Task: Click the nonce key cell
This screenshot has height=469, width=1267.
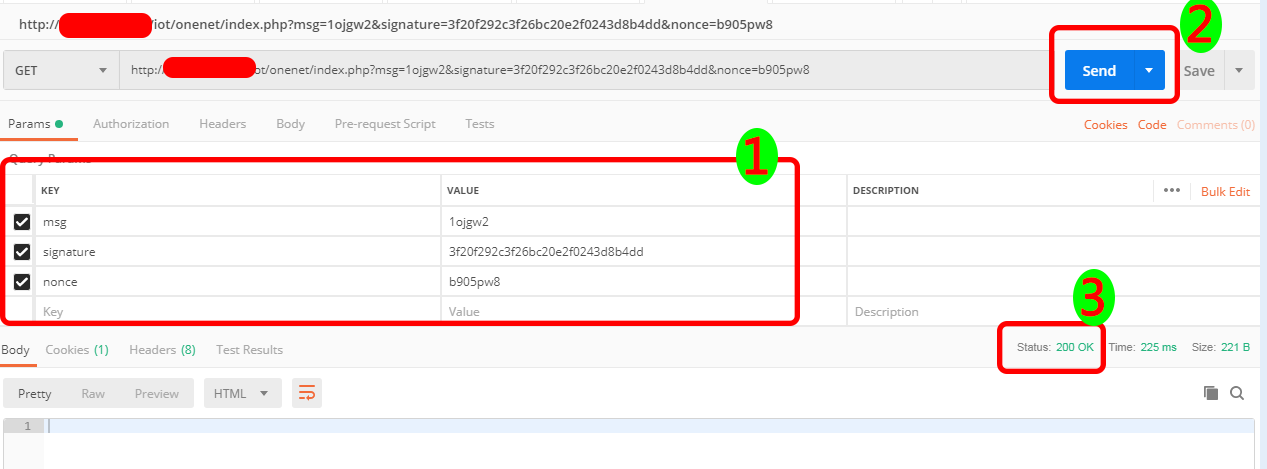Action: 238,282
